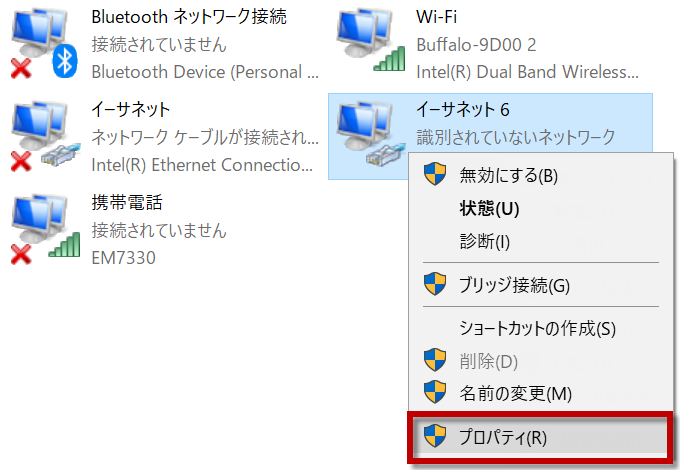The width and height of the screenshot is (680, 470).
Task: Click the Intel(R) Ethernet Connection description text
Action: point(202,165)
